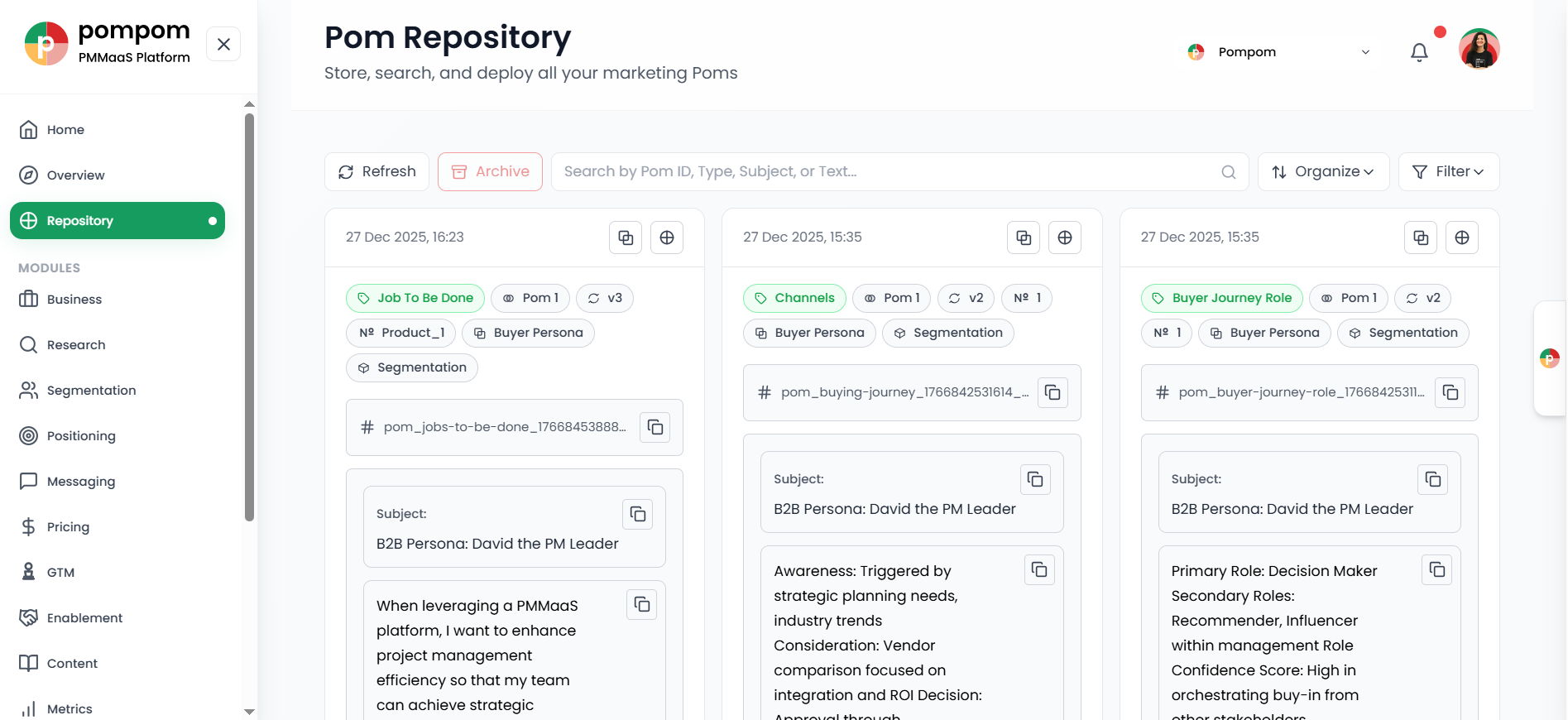Click the Content book icon
Screen dimensions: 1568x720
click(x=29, y=664)
